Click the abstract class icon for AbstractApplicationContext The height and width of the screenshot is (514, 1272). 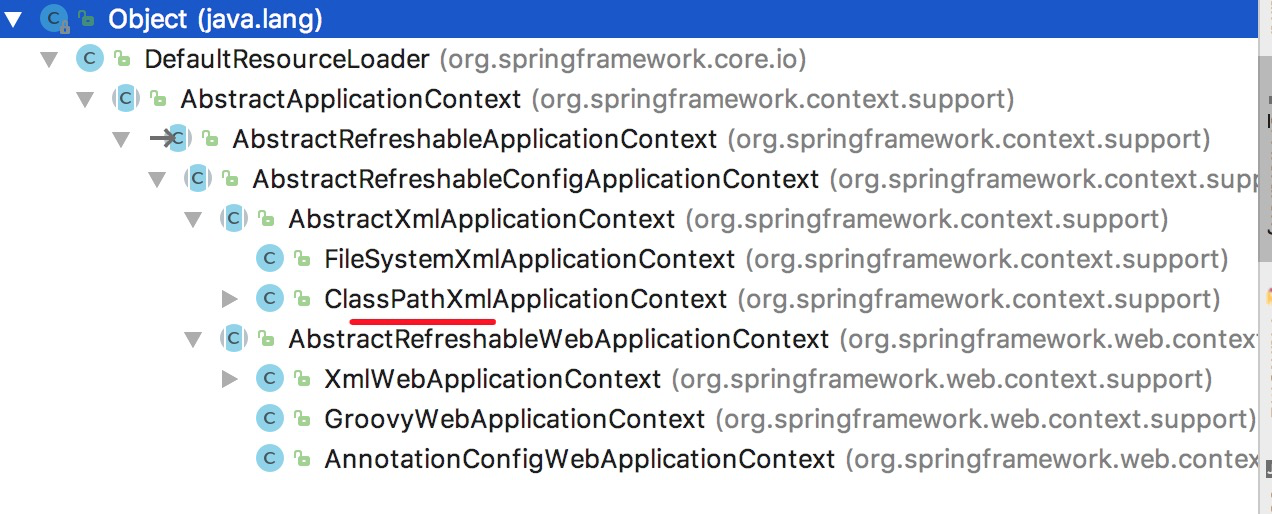125,99
